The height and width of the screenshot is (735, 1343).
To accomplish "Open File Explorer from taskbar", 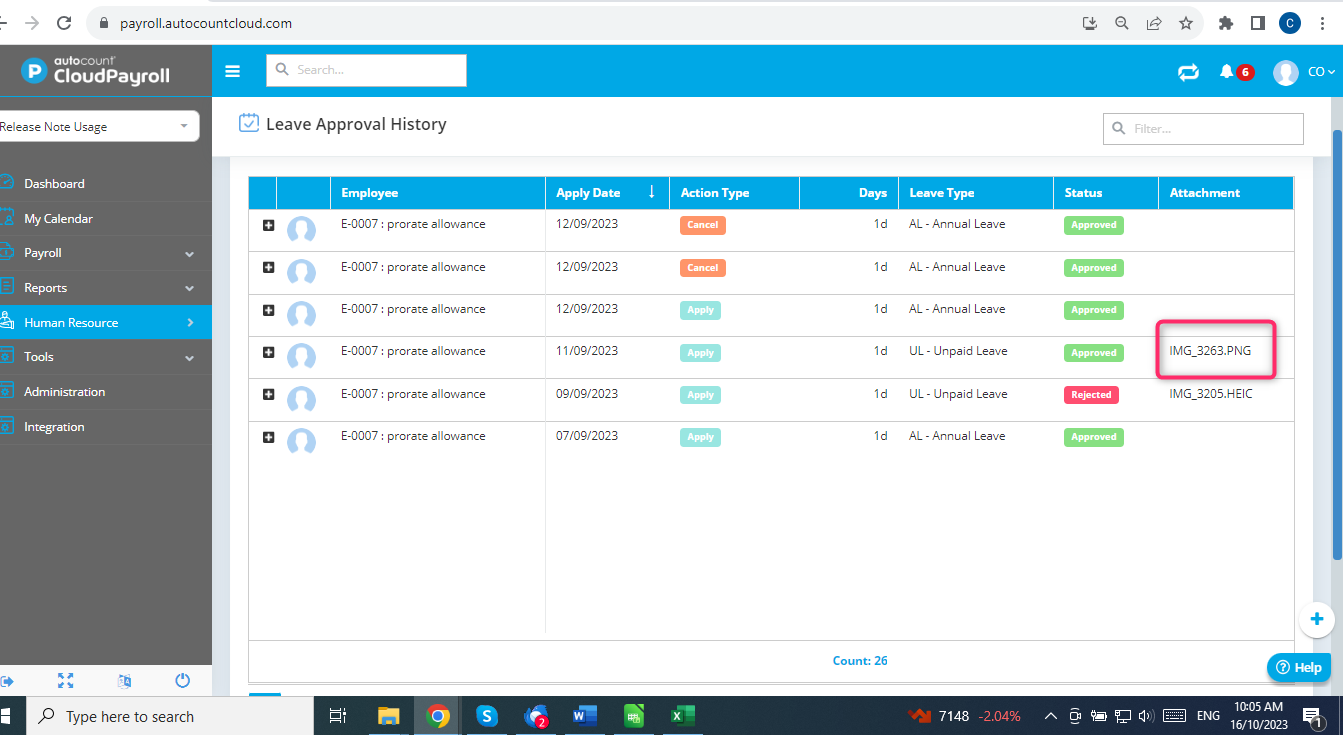I will coord(388,716).
